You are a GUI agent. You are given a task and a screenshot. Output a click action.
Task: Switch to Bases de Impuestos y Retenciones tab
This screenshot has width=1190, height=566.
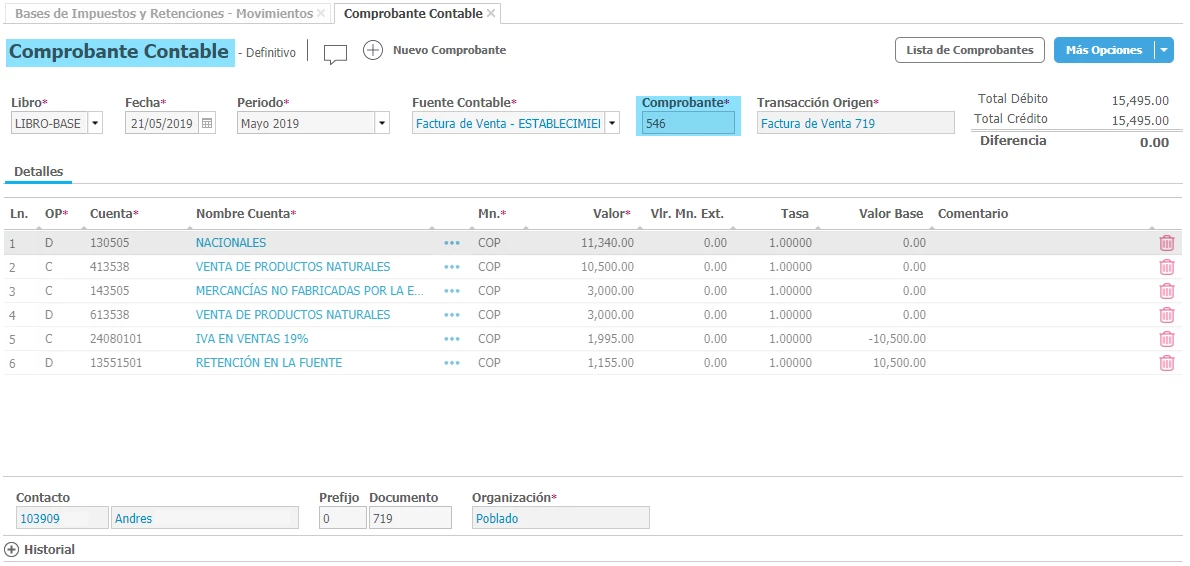click(x=163, y=14)
